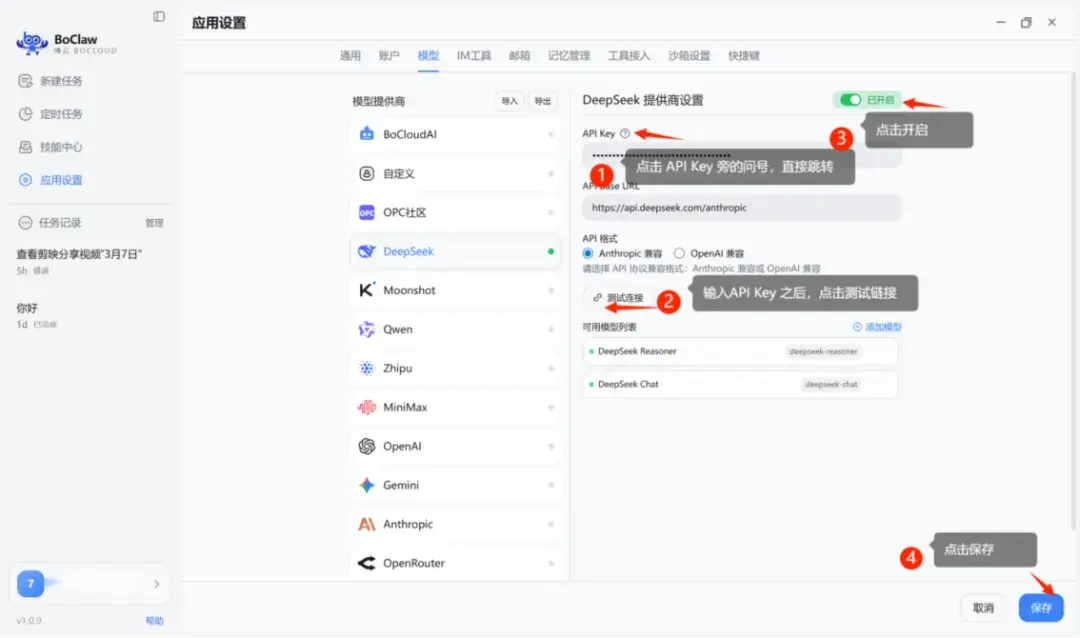Select the OpenRouter provider icon
Viewport: 1080px width, 638px height.
[x=366, y=563]
